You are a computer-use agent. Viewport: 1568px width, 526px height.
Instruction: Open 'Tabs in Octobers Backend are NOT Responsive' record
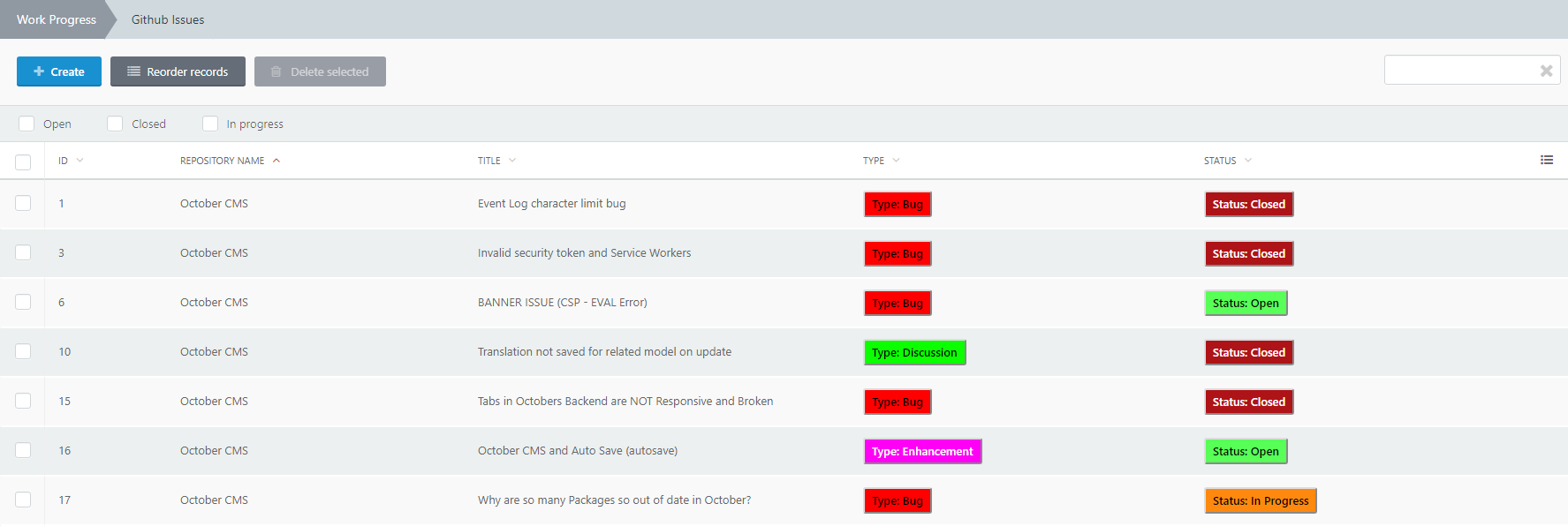625,401
